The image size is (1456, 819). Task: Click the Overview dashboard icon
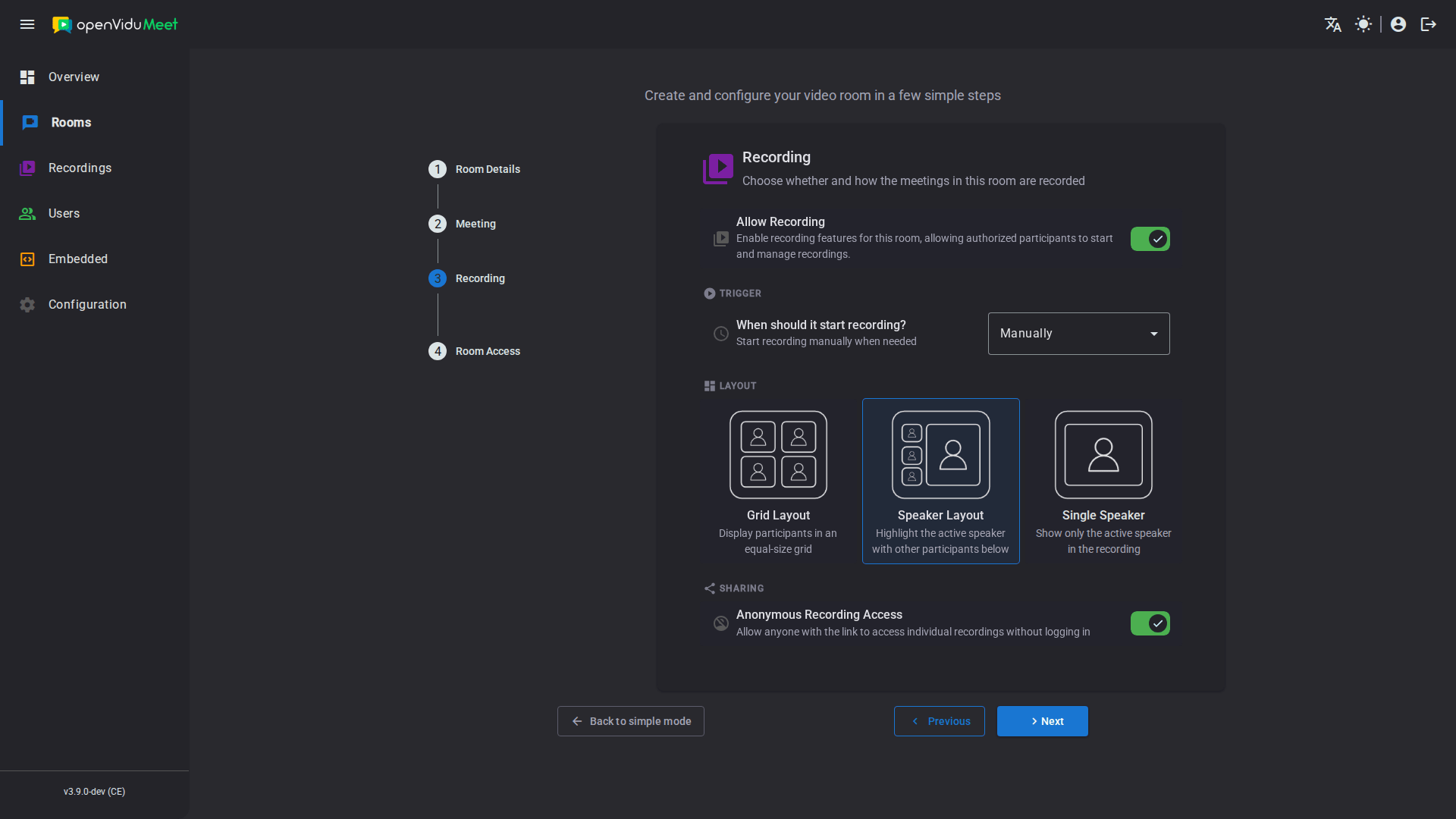click(27, 77)
